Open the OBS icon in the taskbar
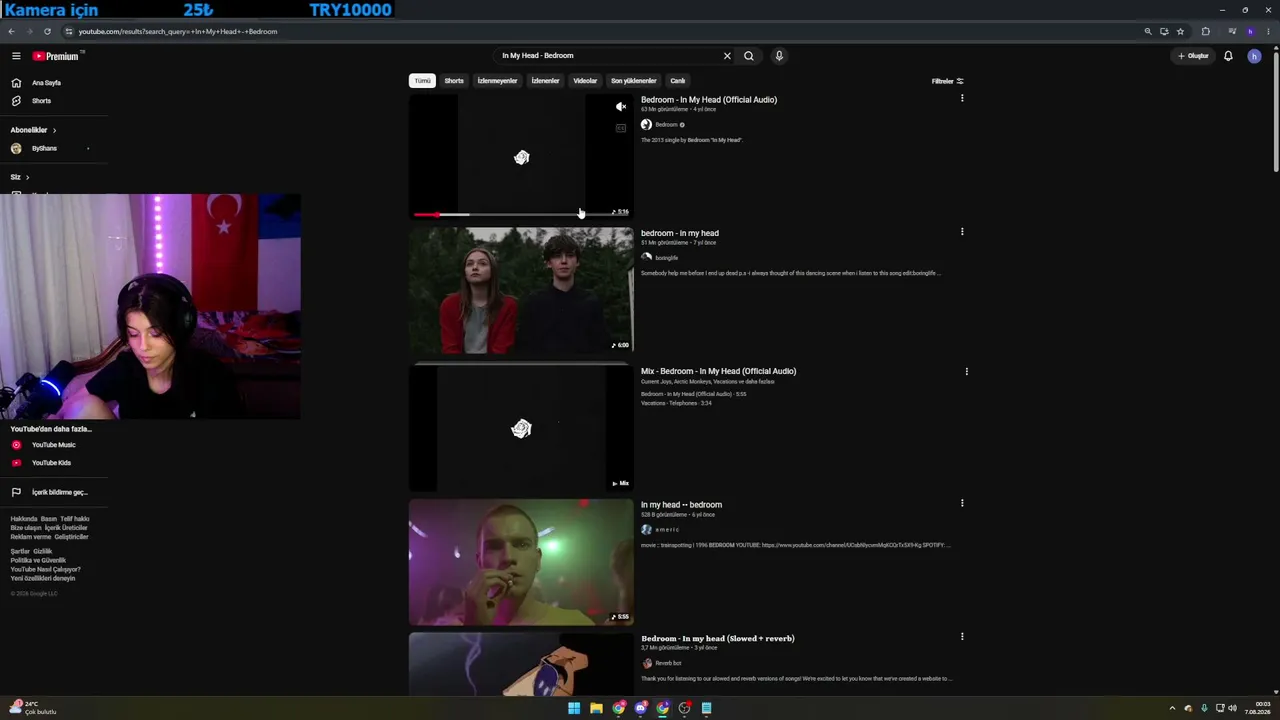Viewport: 1280px width, 720px height. 685,708
